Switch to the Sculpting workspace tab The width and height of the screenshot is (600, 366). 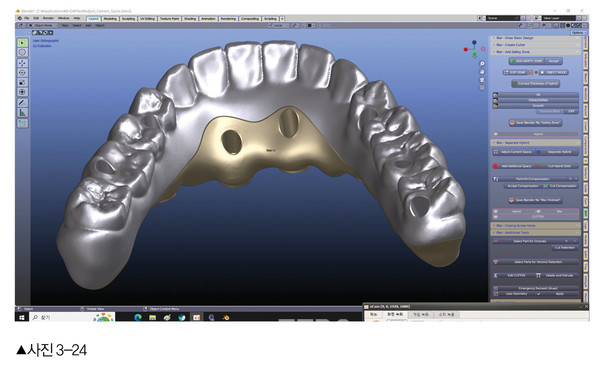point(128,18)
